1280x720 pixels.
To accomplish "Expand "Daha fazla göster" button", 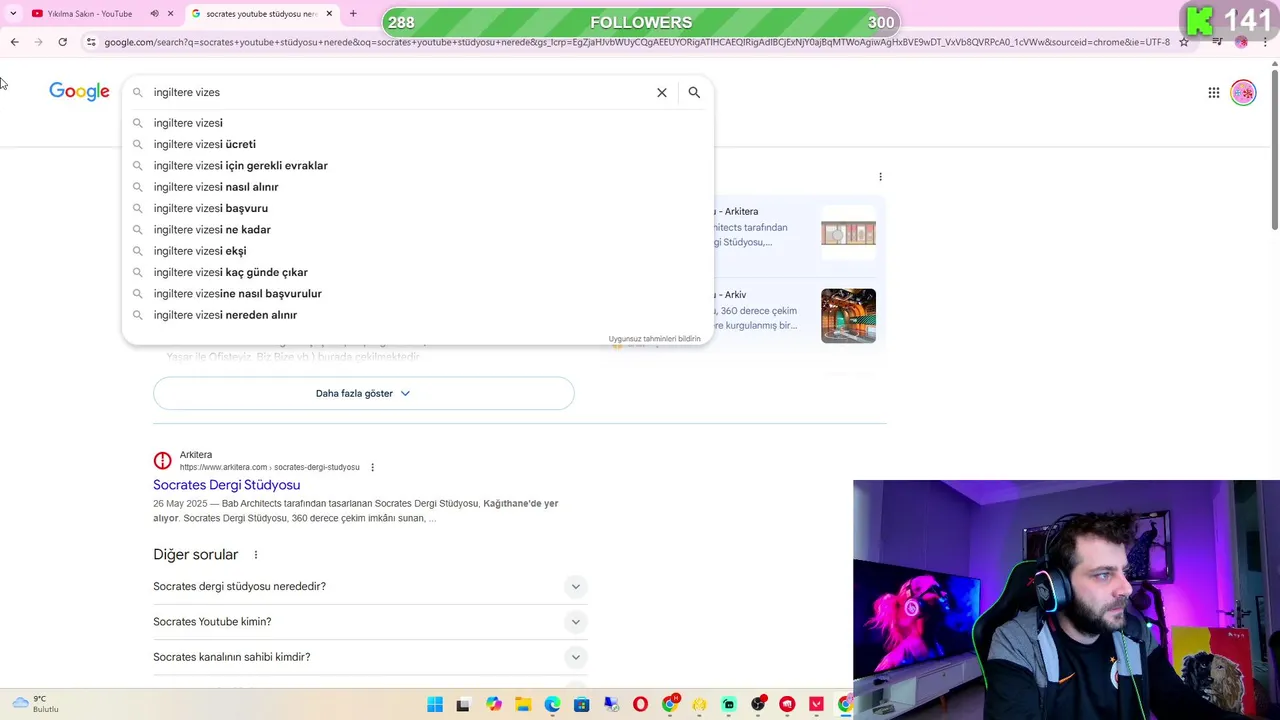I will [364, 393].
